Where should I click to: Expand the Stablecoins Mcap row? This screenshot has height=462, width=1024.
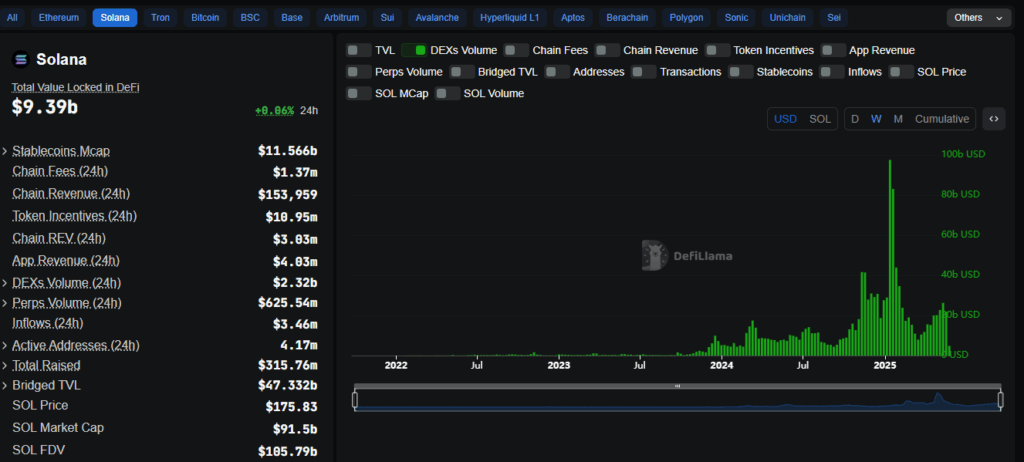(x=5, y=152)
